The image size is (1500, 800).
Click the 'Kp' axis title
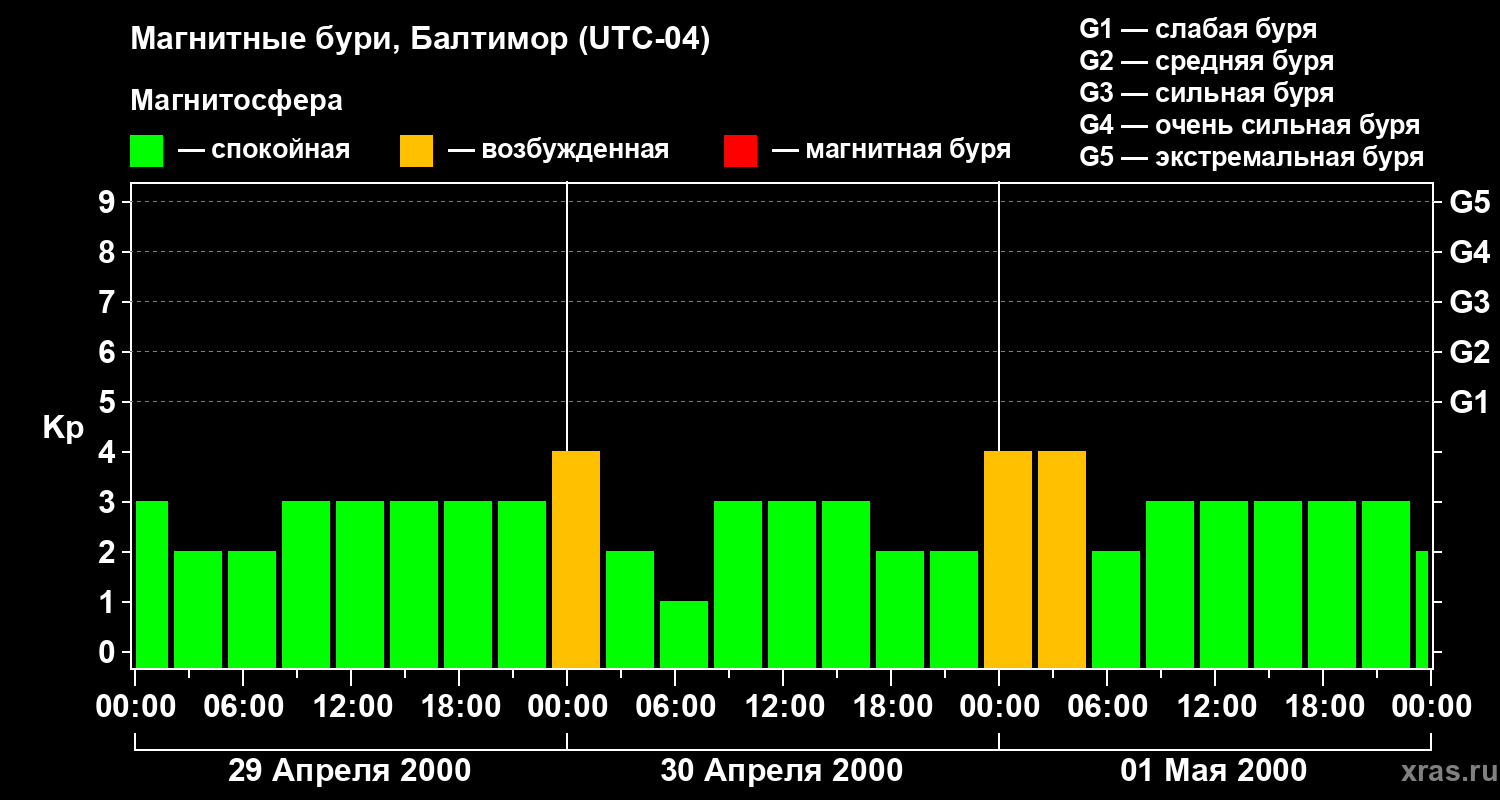pos(63,428)
